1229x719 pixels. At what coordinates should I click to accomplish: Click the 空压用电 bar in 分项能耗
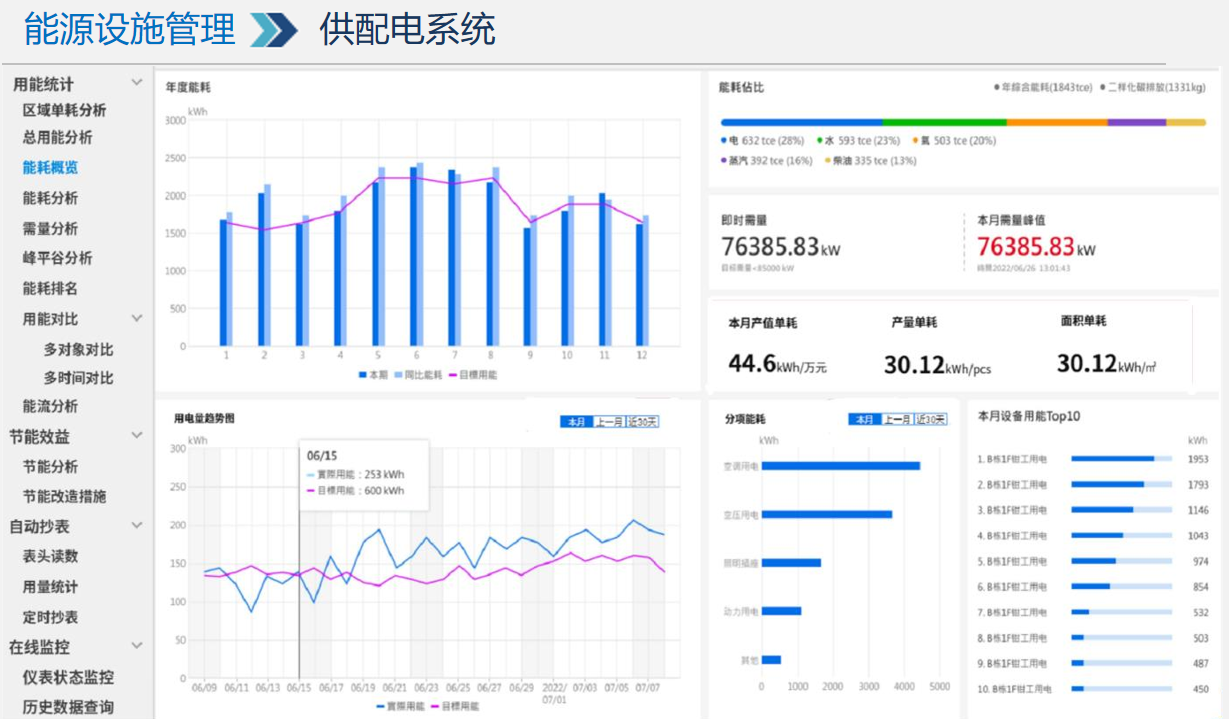[x=827, y=514]
